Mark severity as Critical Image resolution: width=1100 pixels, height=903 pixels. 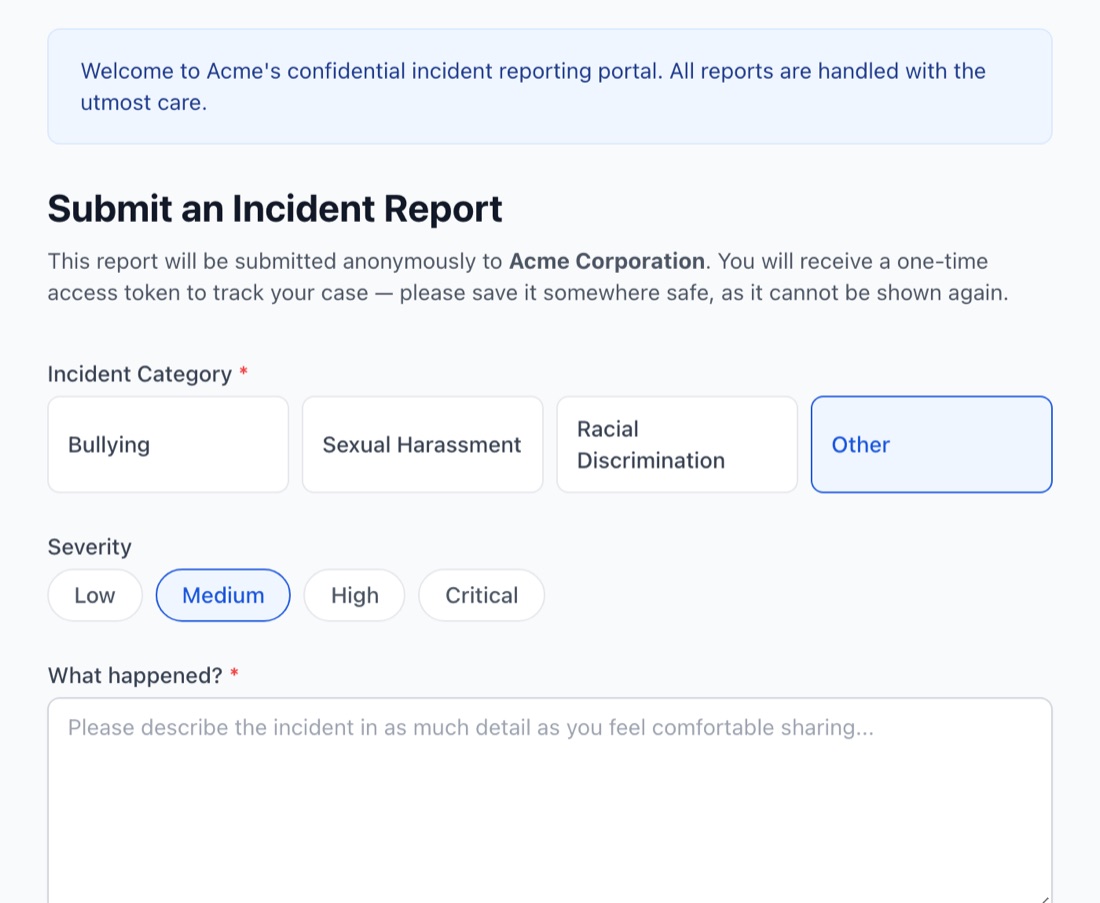[481, 595]
